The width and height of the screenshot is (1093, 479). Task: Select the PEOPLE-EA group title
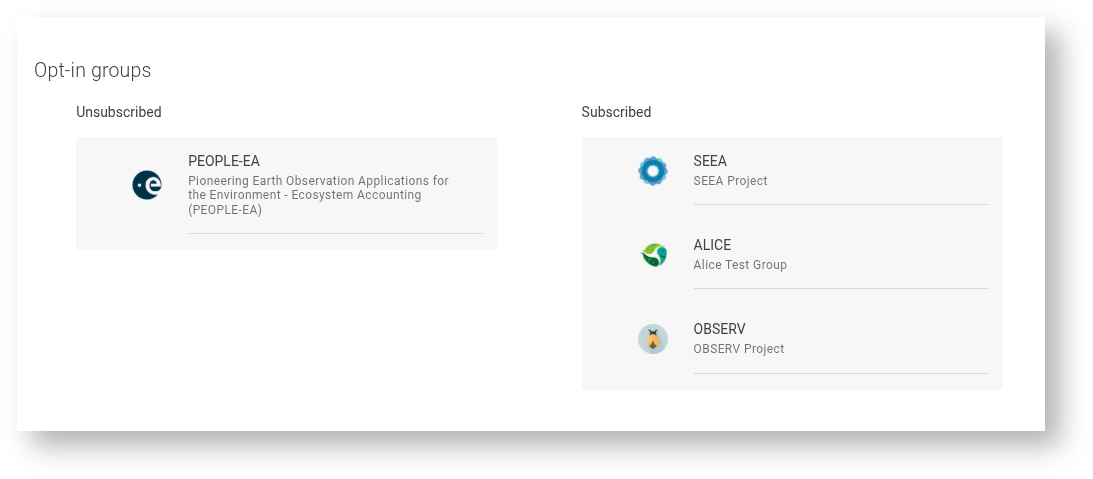(x=224, y=161)
